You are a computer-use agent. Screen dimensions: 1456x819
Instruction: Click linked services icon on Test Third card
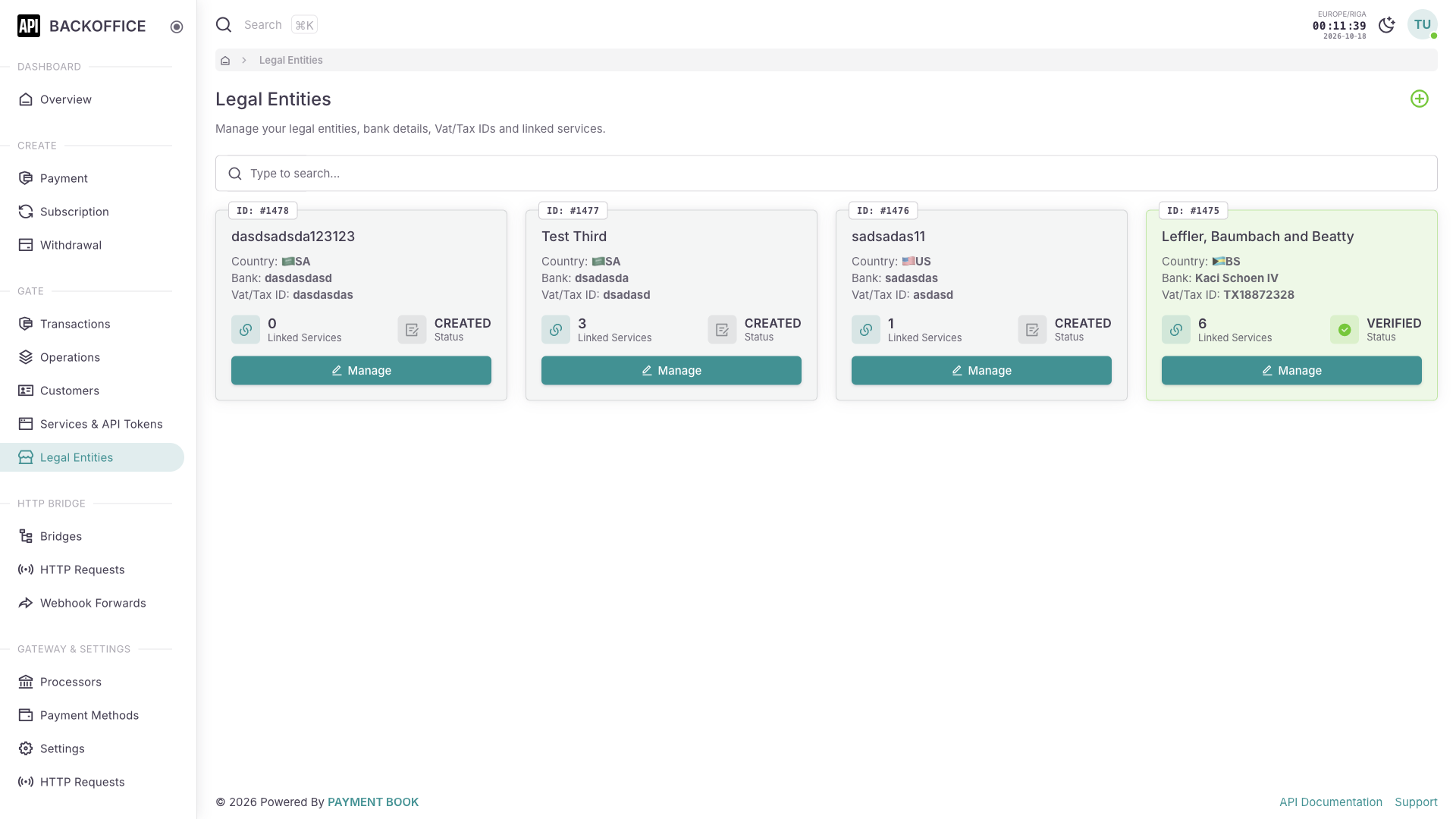(x=556, y=330)
